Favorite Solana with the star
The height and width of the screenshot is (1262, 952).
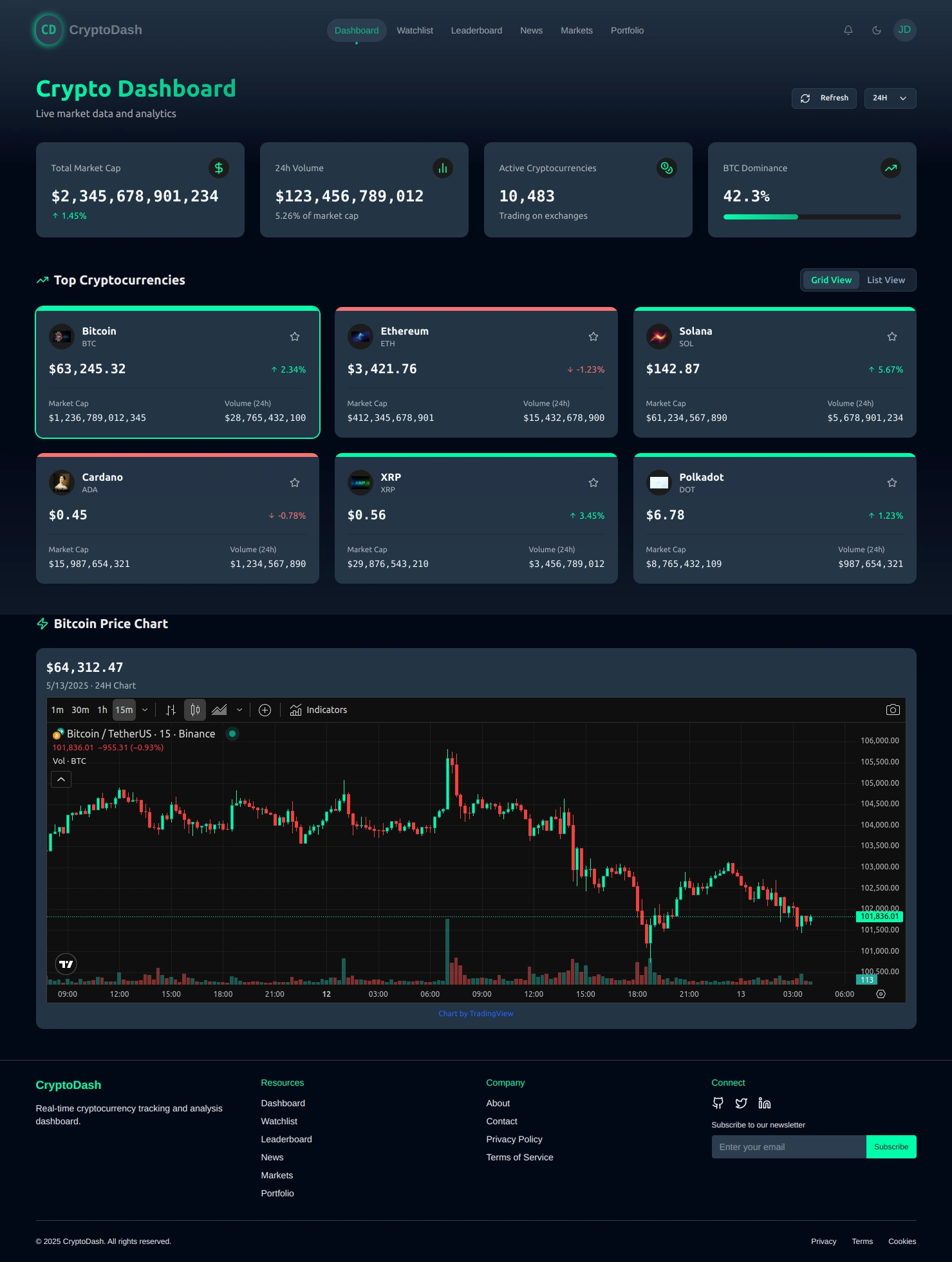coord(891,337)
